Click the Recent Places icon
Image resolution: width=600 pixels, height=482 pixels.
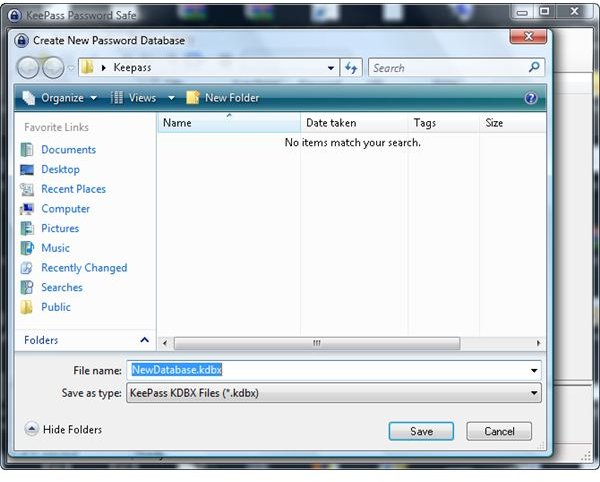(27, 189)
